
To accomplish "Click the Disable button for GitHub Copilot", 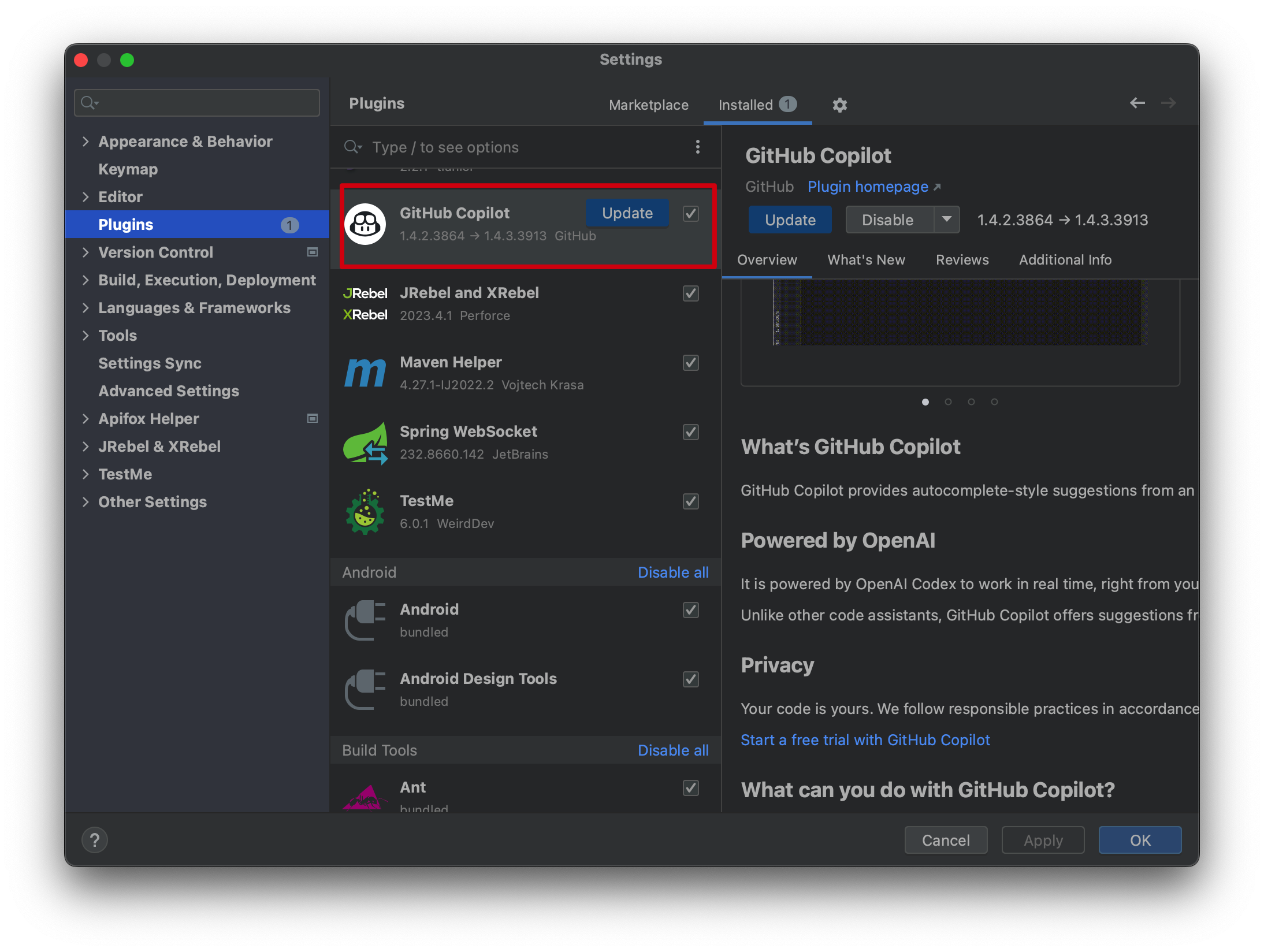I will coord(889,220).
